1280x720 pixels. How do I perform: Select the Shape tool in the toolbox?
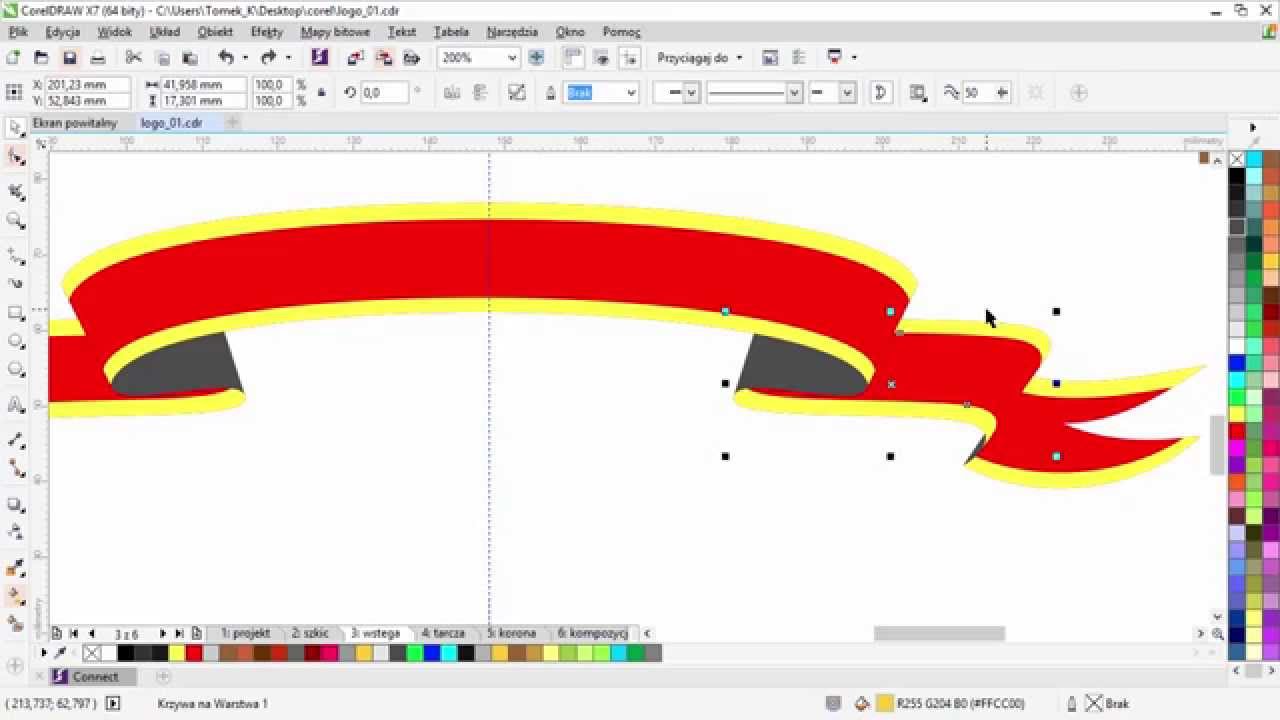click(x=16, y=157)
